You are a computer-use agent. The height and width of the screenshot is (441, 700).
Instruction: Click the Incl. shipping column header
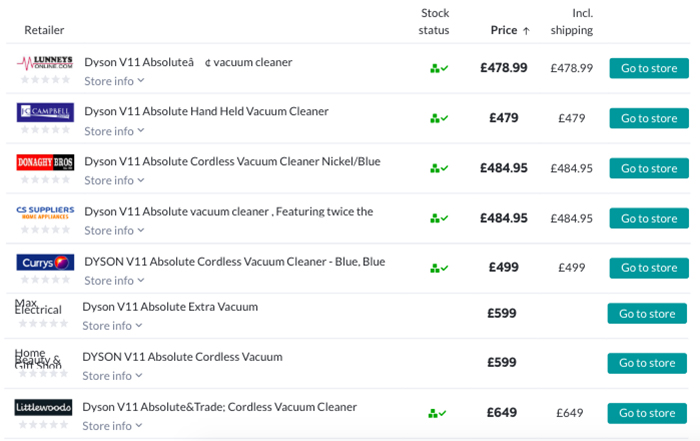[572, 21]
